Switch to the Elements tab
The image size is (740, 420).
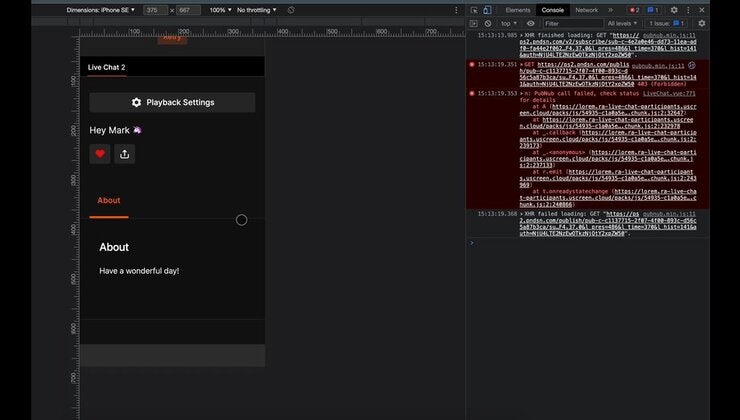(x=518, y=10)
